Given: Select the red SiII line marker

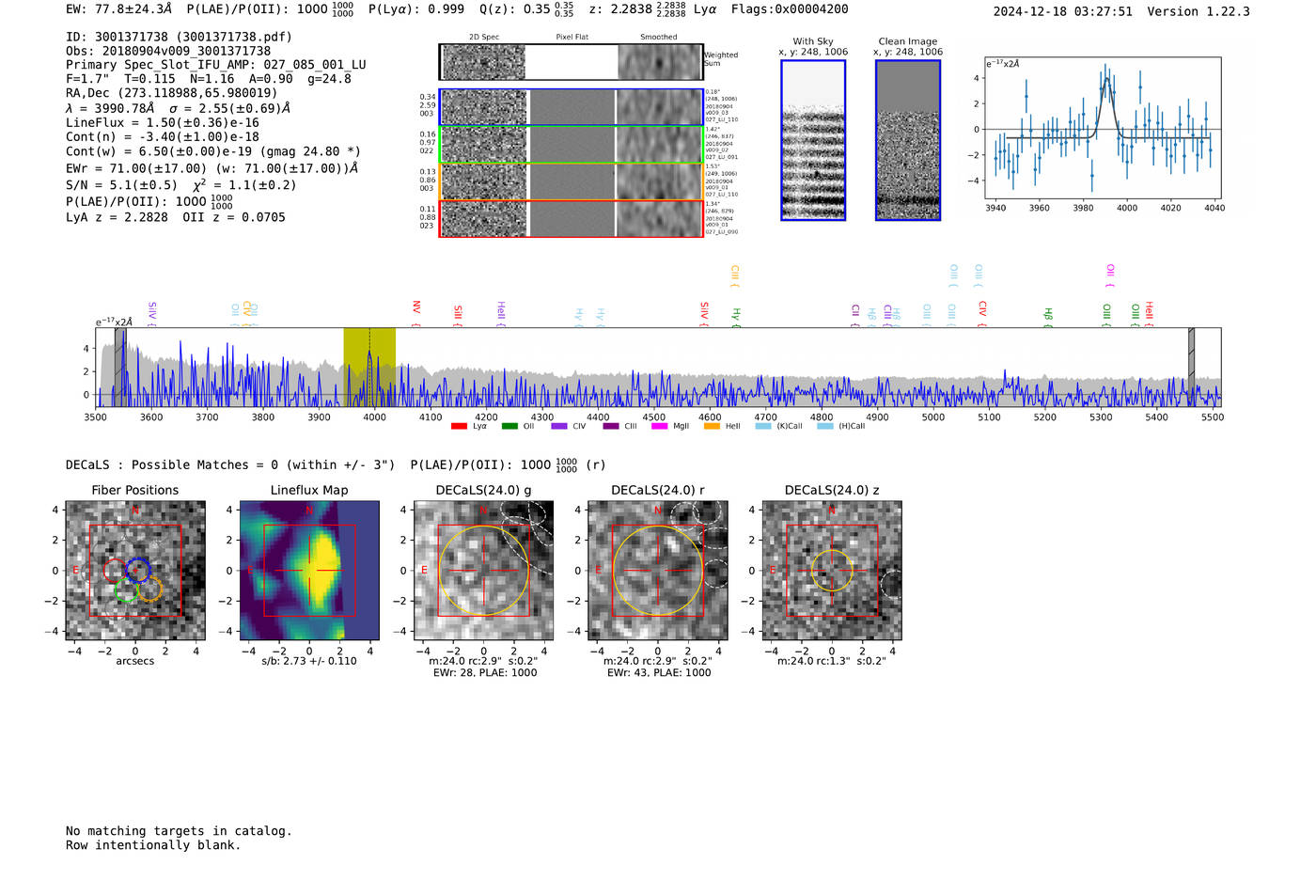Looking at the screenshot, I should point(458,315).
